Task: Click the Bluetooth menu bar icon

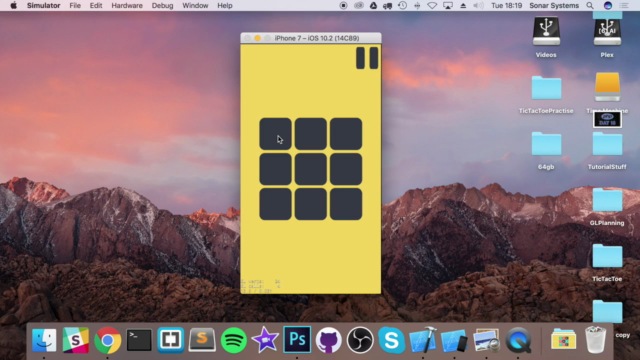Action: (417, 6)
